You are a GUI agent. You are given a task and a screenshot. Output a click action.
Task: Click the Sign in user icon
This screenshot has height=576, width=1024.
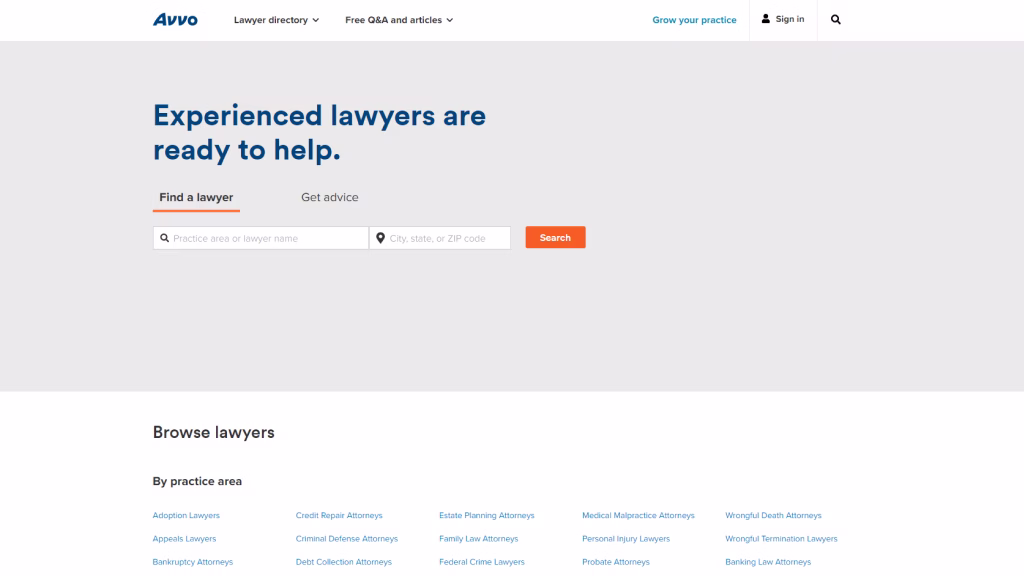coord(765,19)
